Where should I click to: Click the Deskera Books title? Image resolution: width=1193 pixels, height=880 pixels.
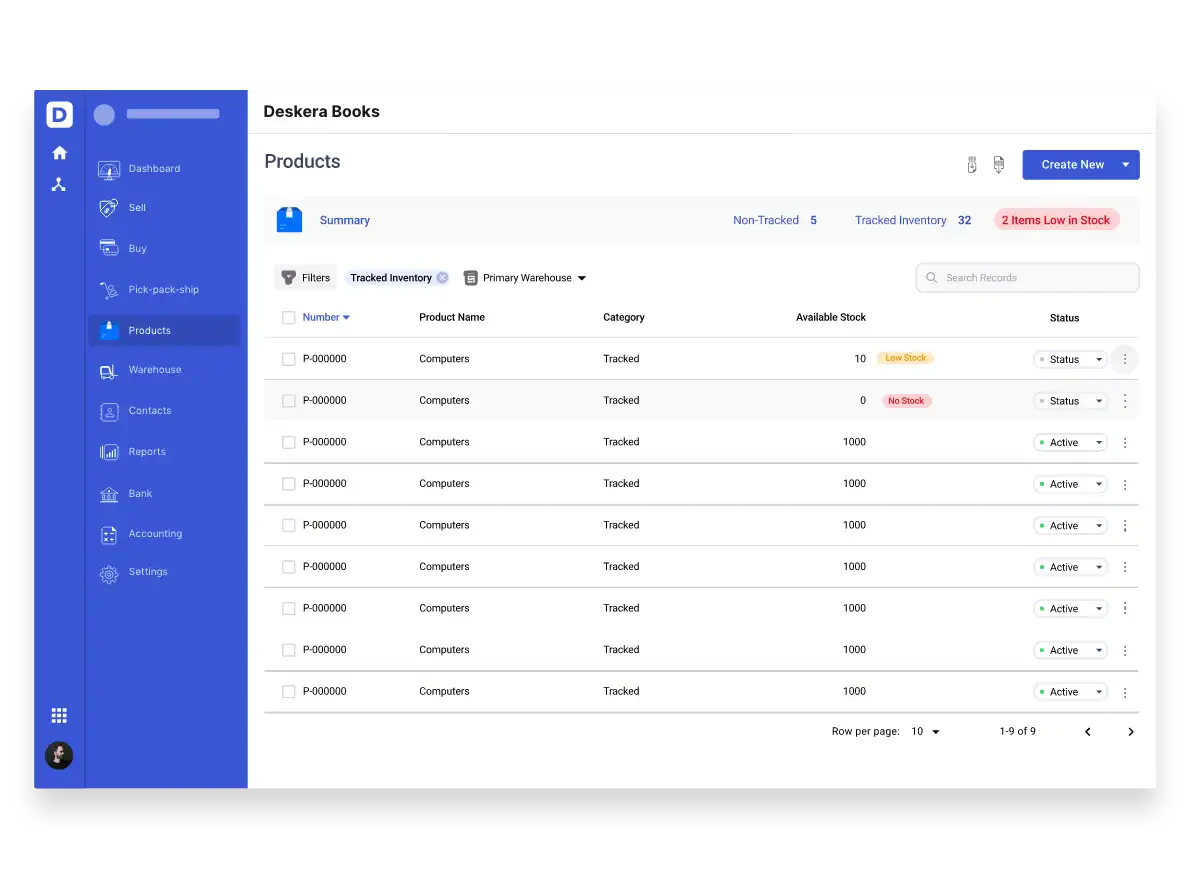322,112
